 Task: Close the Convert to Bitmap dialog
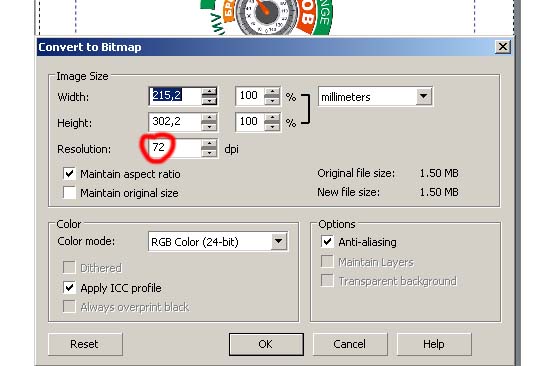503,47
